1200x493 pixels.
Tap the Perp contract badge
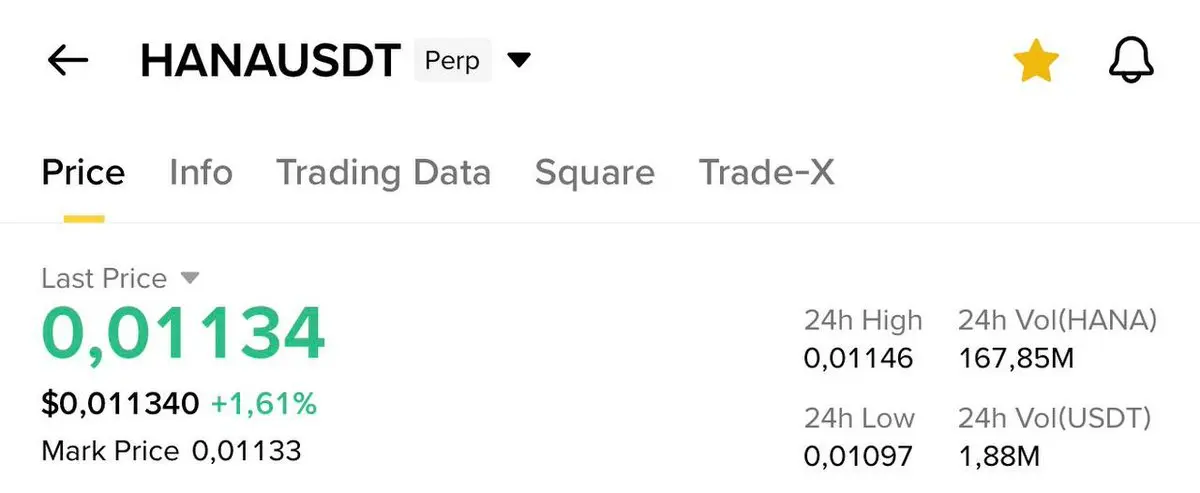point(452,61)
